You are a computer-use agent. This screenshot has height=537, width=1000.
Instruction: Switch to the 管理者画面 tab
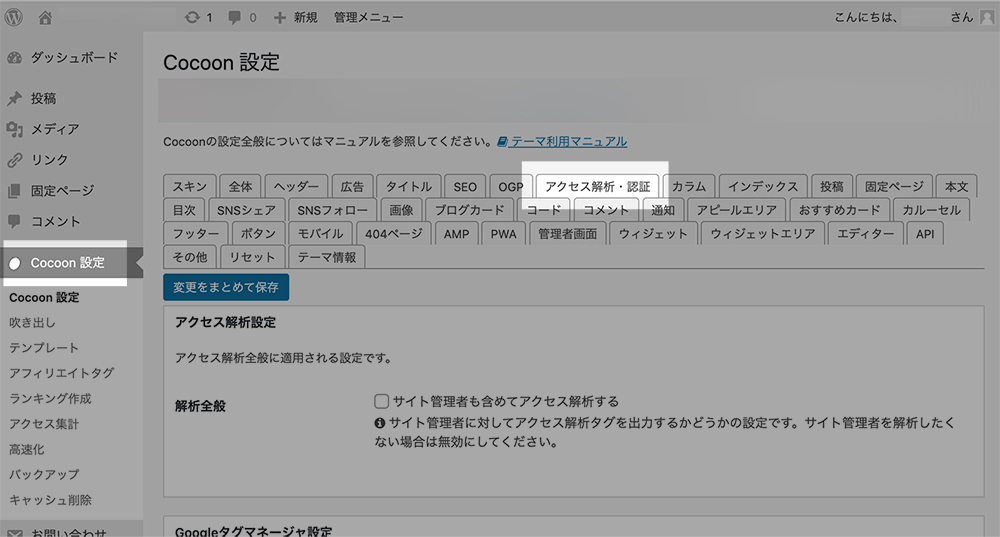tap(567, 233)
